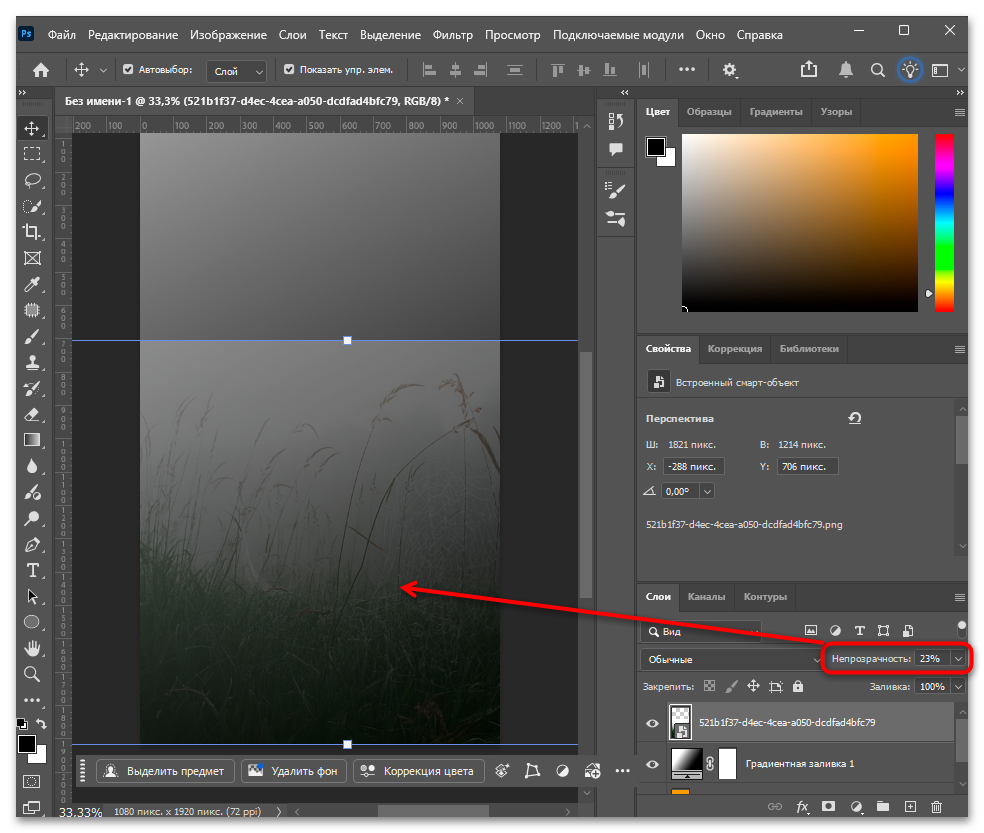The height and width of the screenshot is (833, 984).
Task: Click the X position field -288 пикс.
Action: pyautogui.click(x=693, y=466)
